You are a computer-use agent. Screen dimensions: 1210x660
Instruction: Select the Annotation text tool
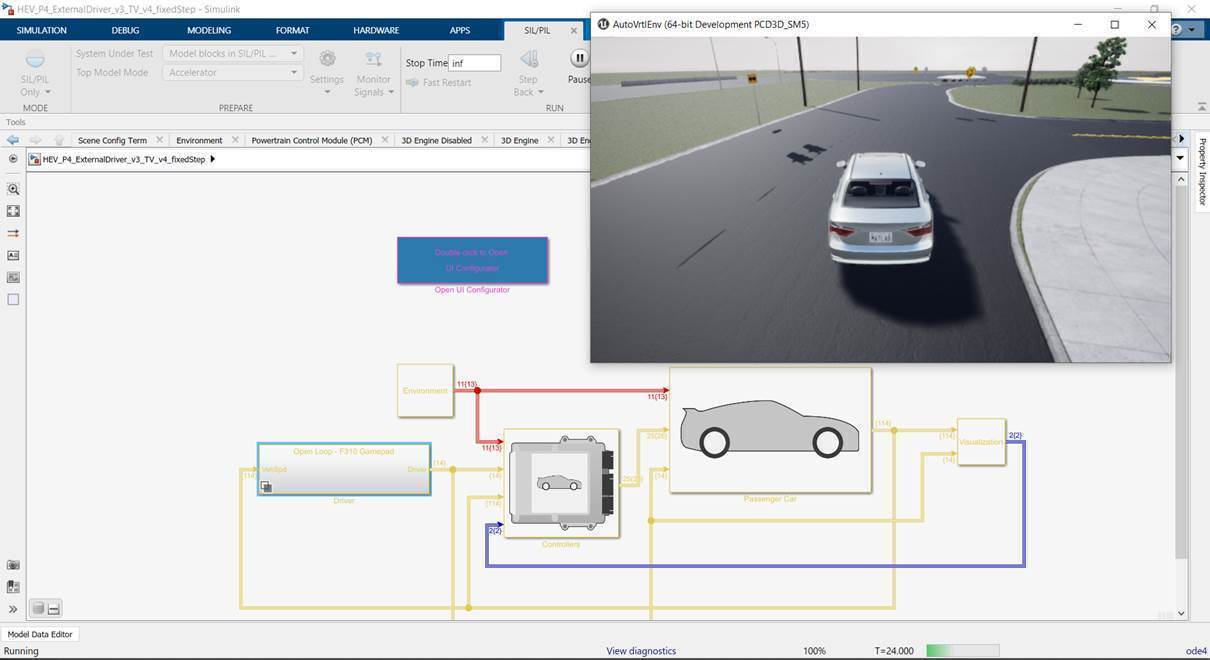[x=13, y=255]
